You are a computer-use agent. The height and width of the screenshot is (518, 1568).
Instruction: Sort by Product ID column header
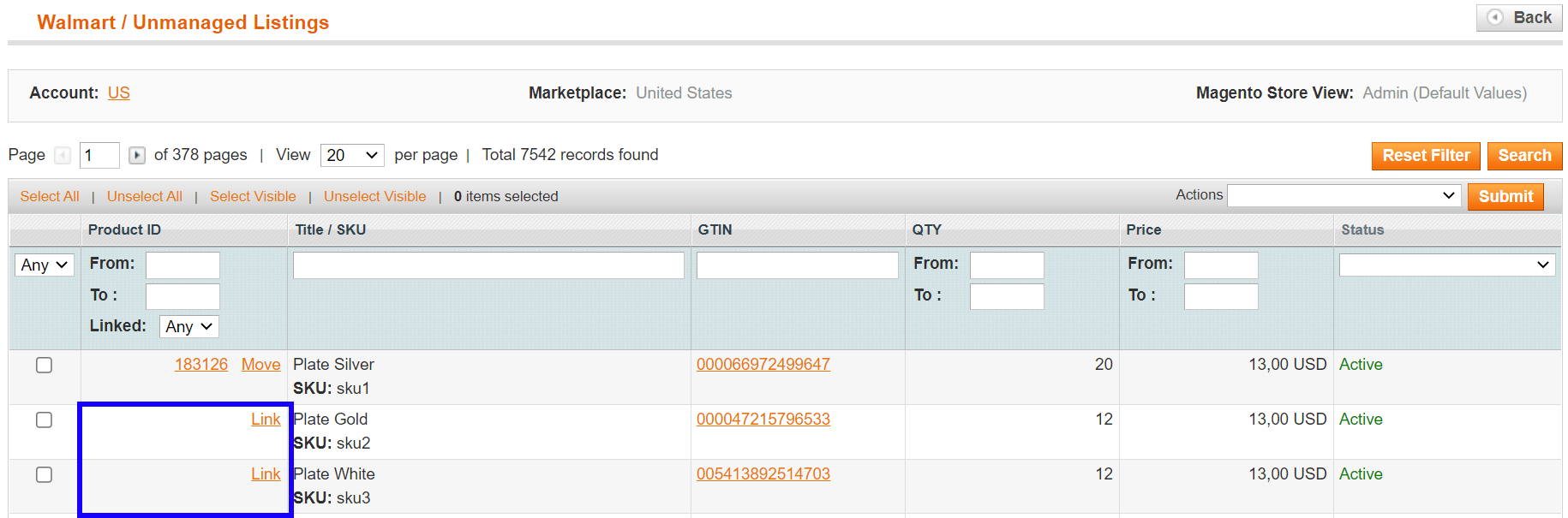124,229
